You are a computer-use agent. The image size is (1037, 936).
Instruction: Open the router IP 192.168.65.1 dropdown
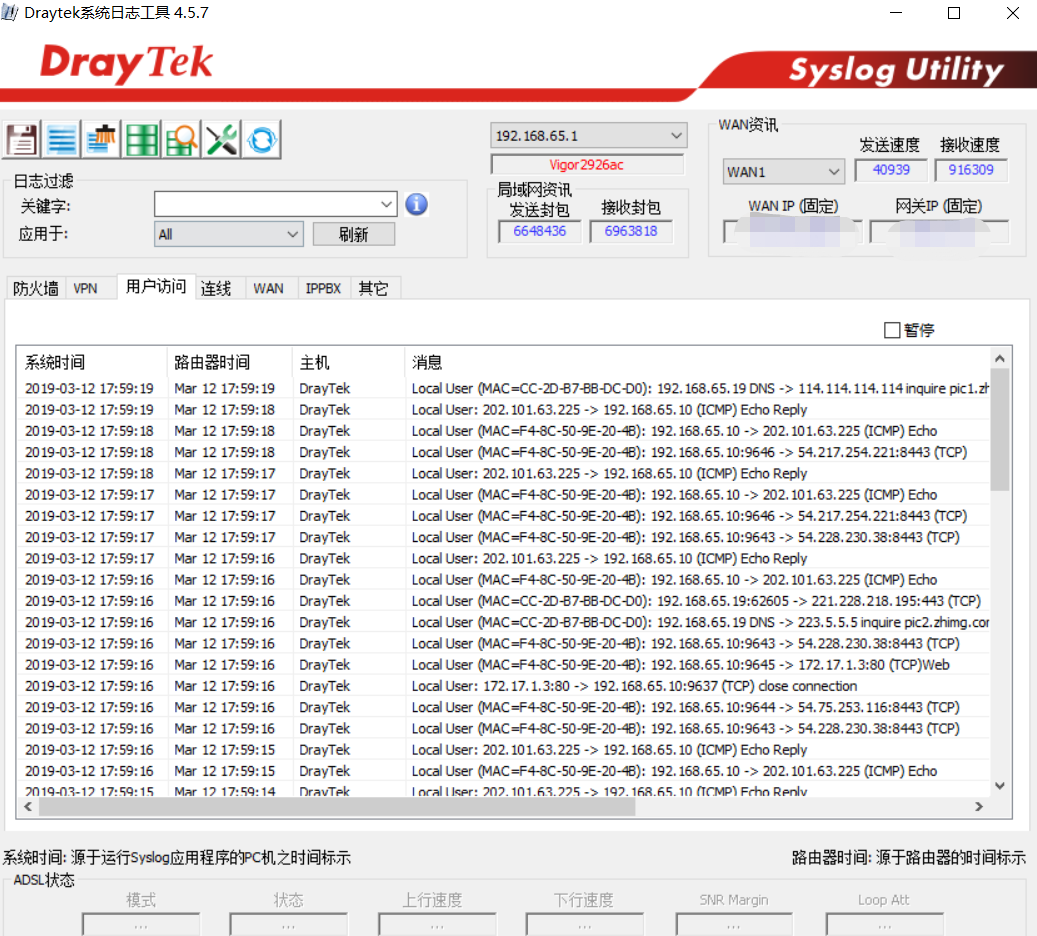(x=589, y=136)
